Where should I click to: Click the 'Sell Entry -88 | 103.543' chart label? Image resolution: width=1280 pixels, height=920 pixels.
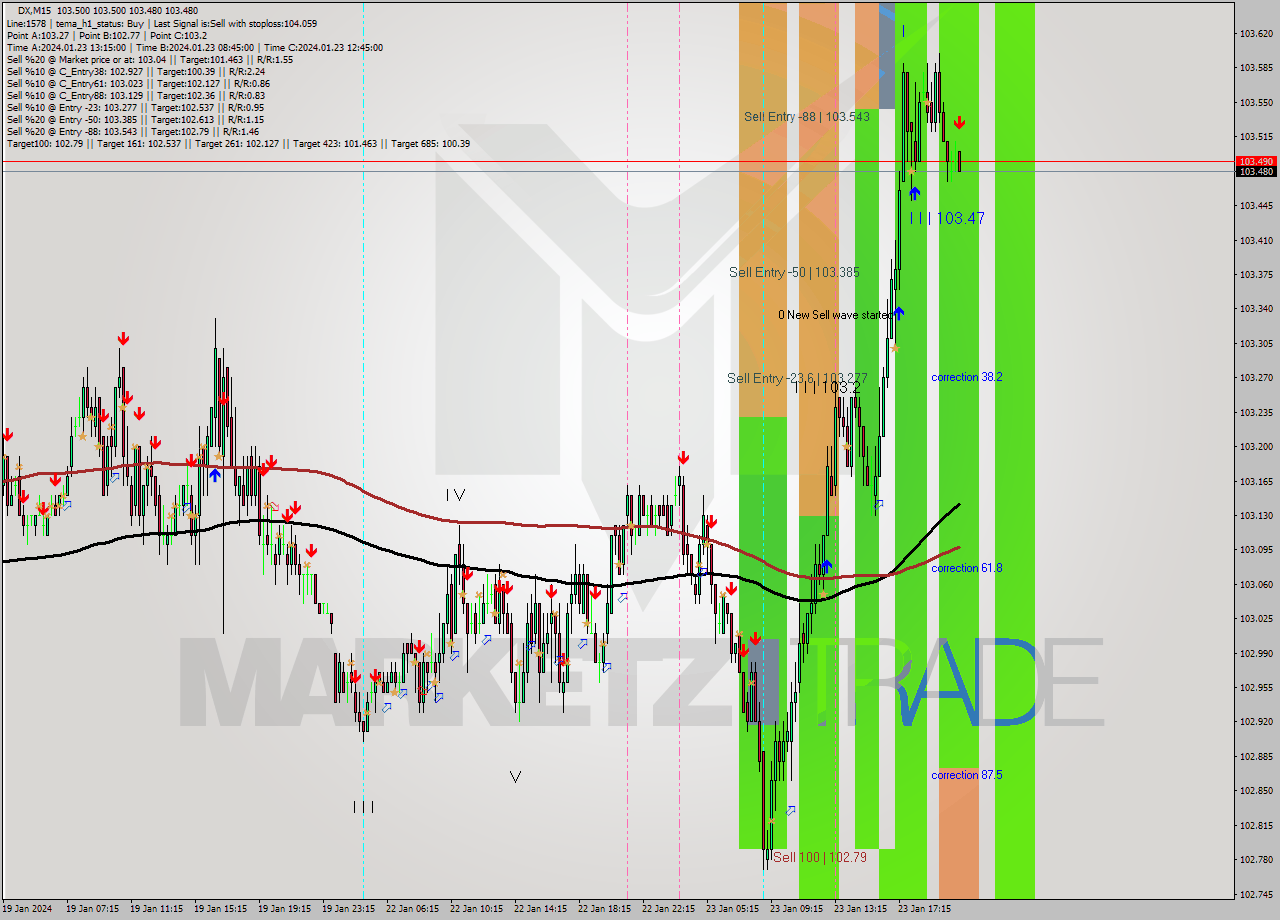click(x=806, y=117)
